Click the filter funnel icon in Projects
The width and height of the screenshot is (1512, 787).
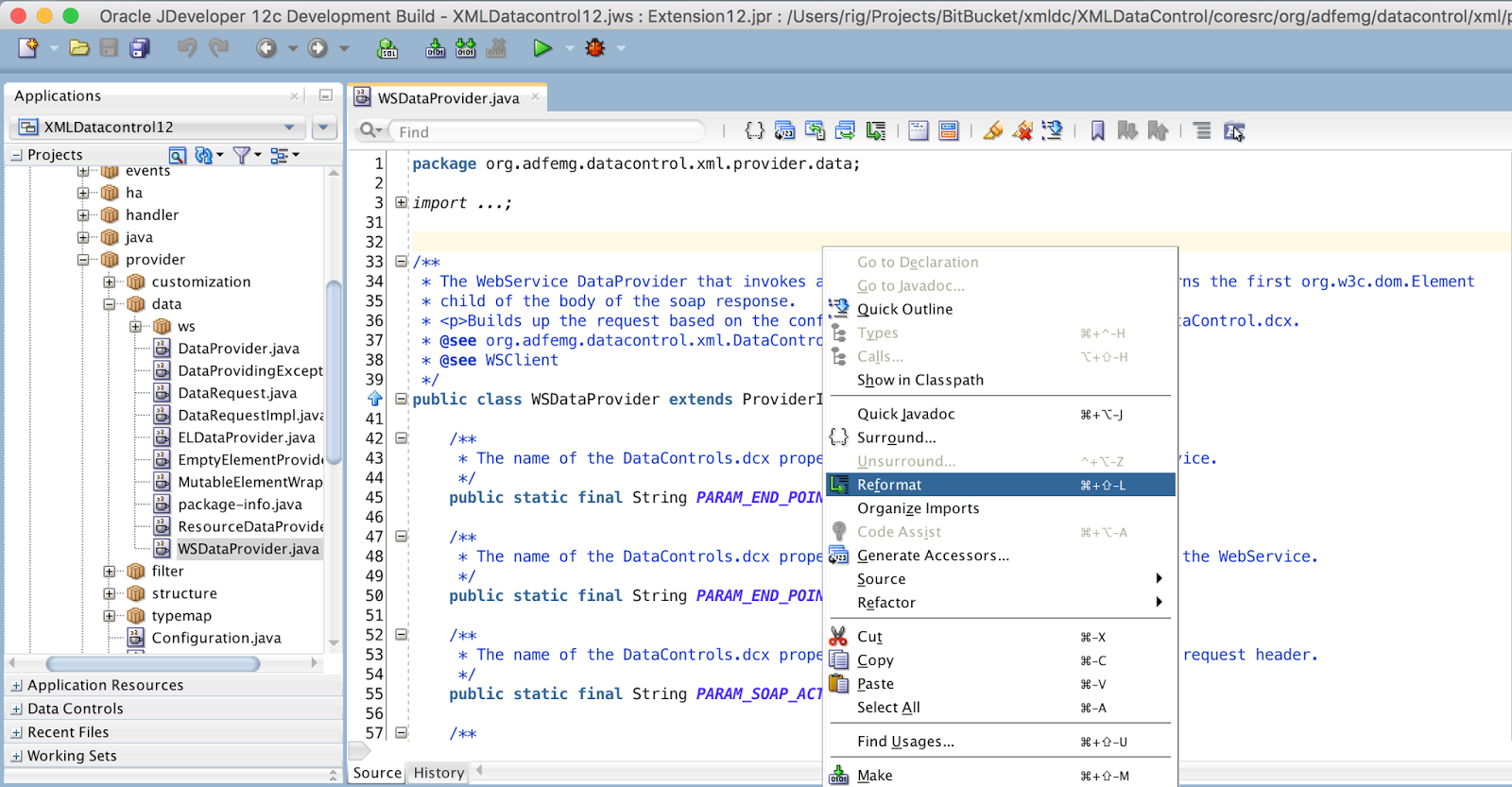pyautogui.click(x=242, y=155)
